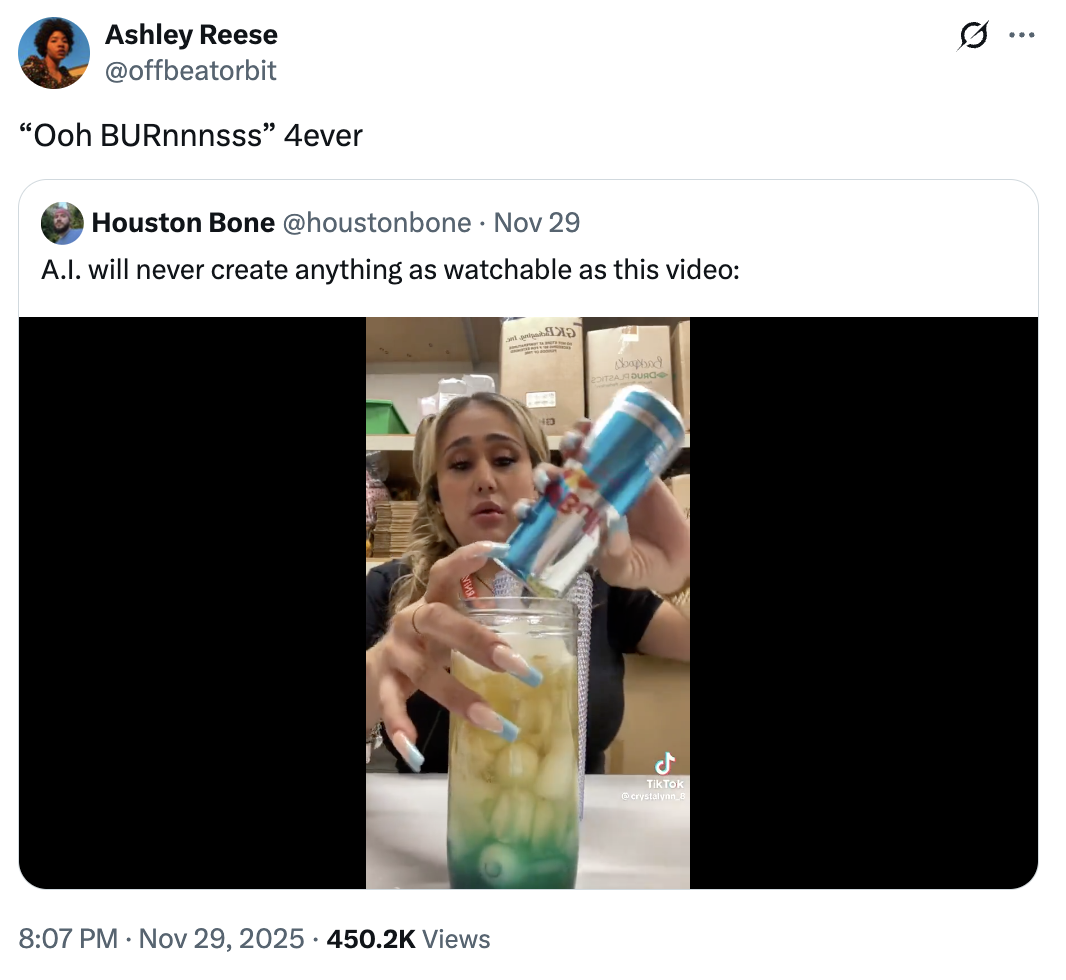1066x980 pixels.
Task: Play the embedded TikTok video
Action: click(x=528, y=602)
